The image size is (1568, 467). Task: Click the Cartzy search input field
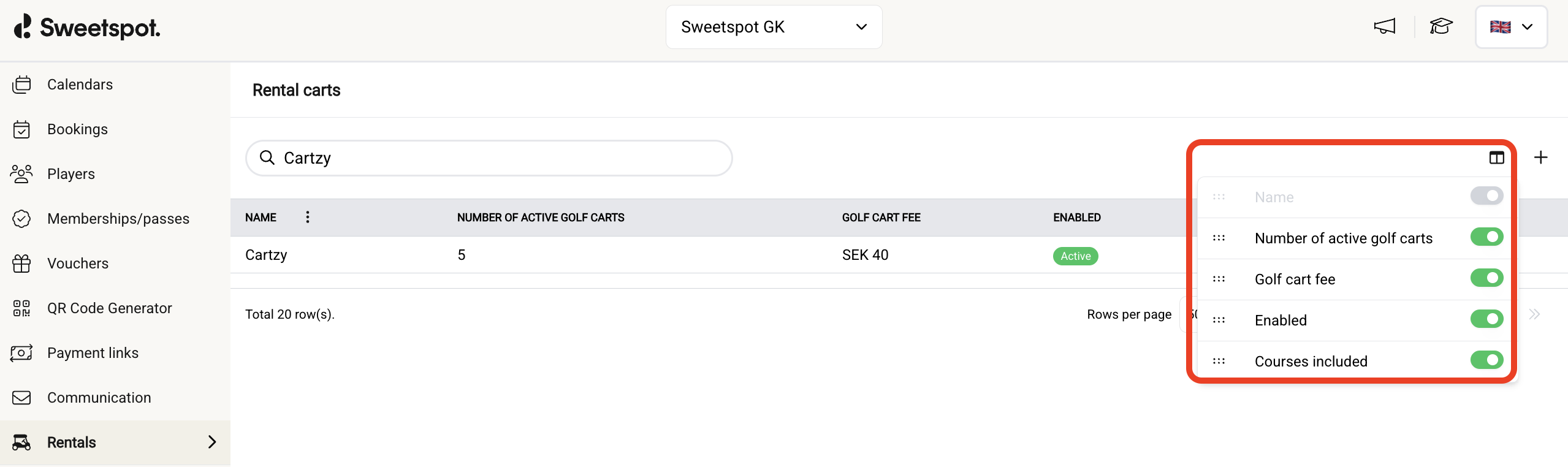(487, 158)
